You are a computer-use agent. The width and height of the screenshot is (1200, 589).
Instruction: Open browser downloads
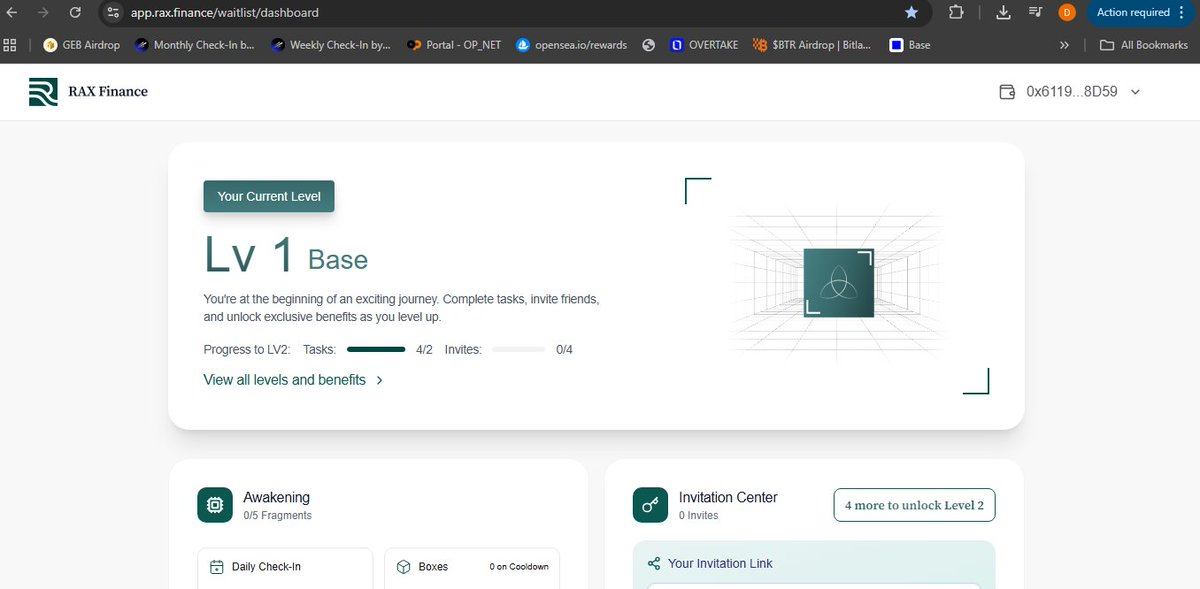(1004, 13)
